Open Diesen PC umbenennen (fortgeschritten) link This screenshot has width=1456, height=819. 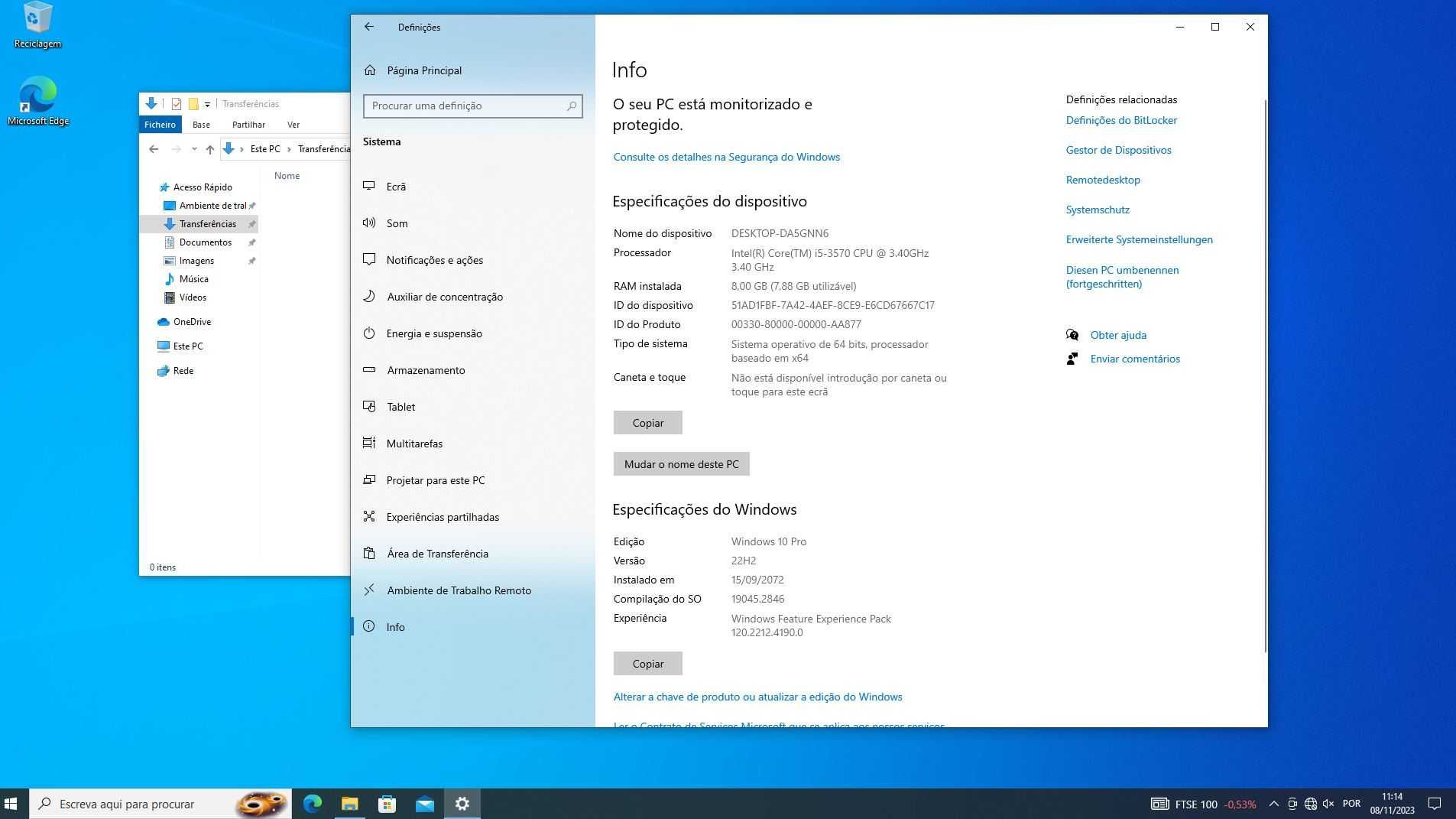coord(1122,277)
